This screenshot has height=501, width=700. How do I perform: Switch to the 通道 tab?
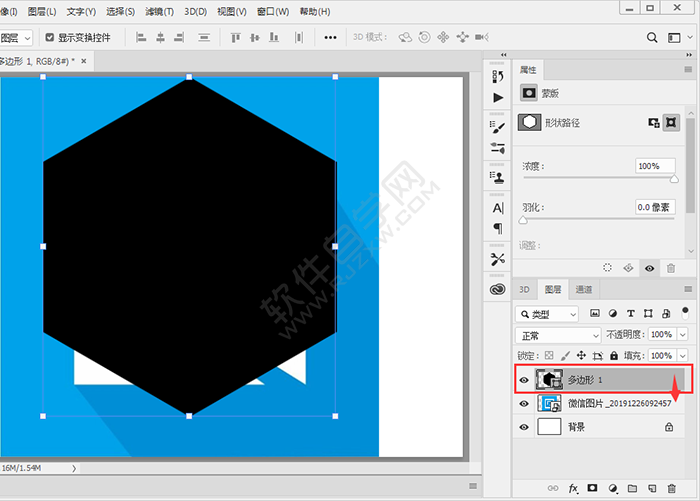click(x=584, y=290)
